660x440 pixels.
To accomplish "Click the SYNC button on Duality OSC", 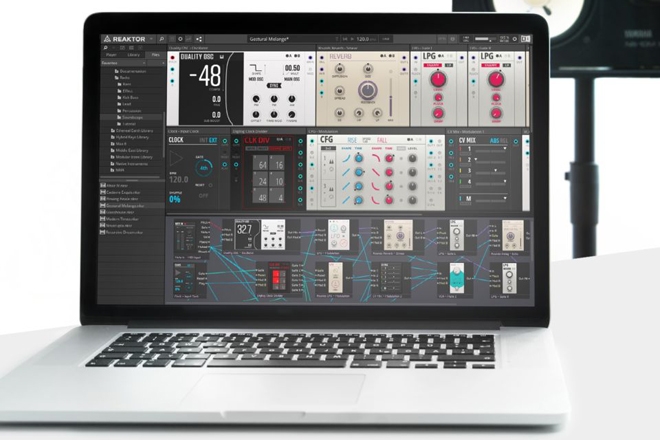I will click(x=274, y=85).
